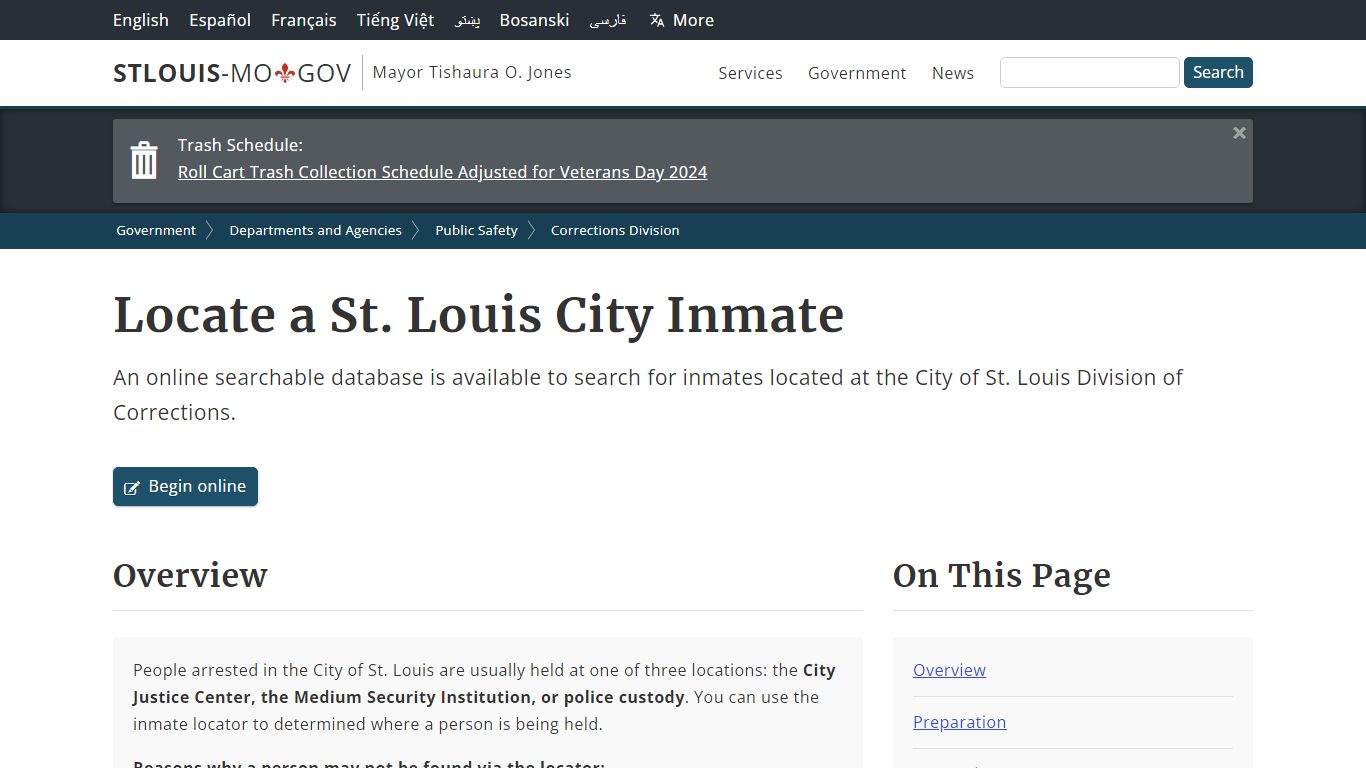The image size is (1366, 768).
Task: Open the Veterans Day trash schedule link
Action: point(442,172)
